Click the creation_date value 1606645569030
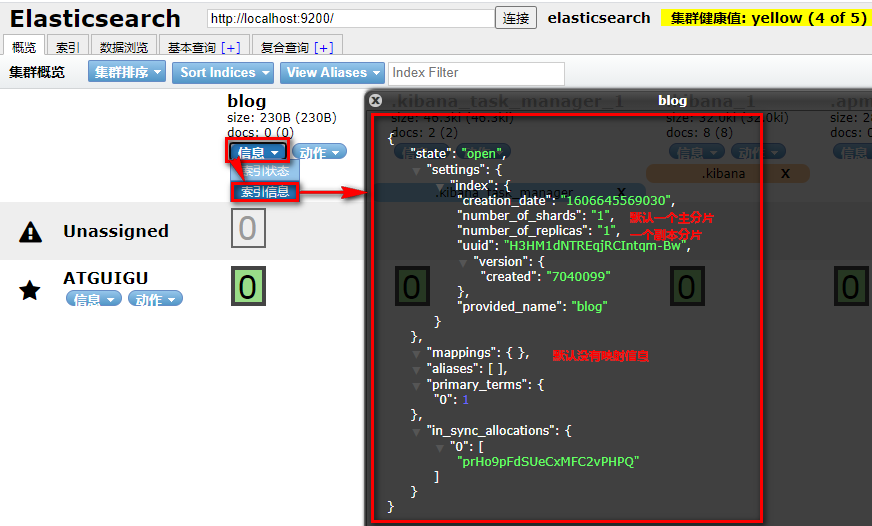This screenshot has height=526, width=872. [x=616, y=200]
